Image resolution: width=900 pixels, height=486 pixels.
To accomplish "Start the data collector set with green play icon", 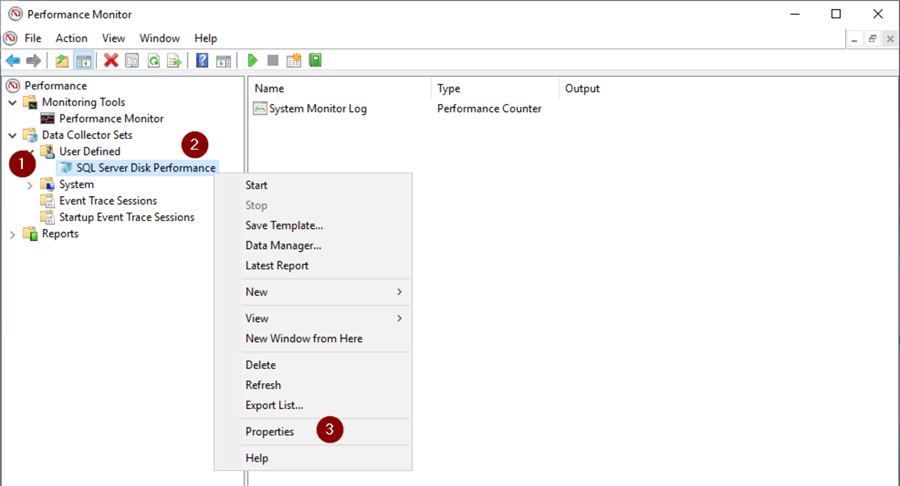I will pyautogui.click(x=252, y=60).
